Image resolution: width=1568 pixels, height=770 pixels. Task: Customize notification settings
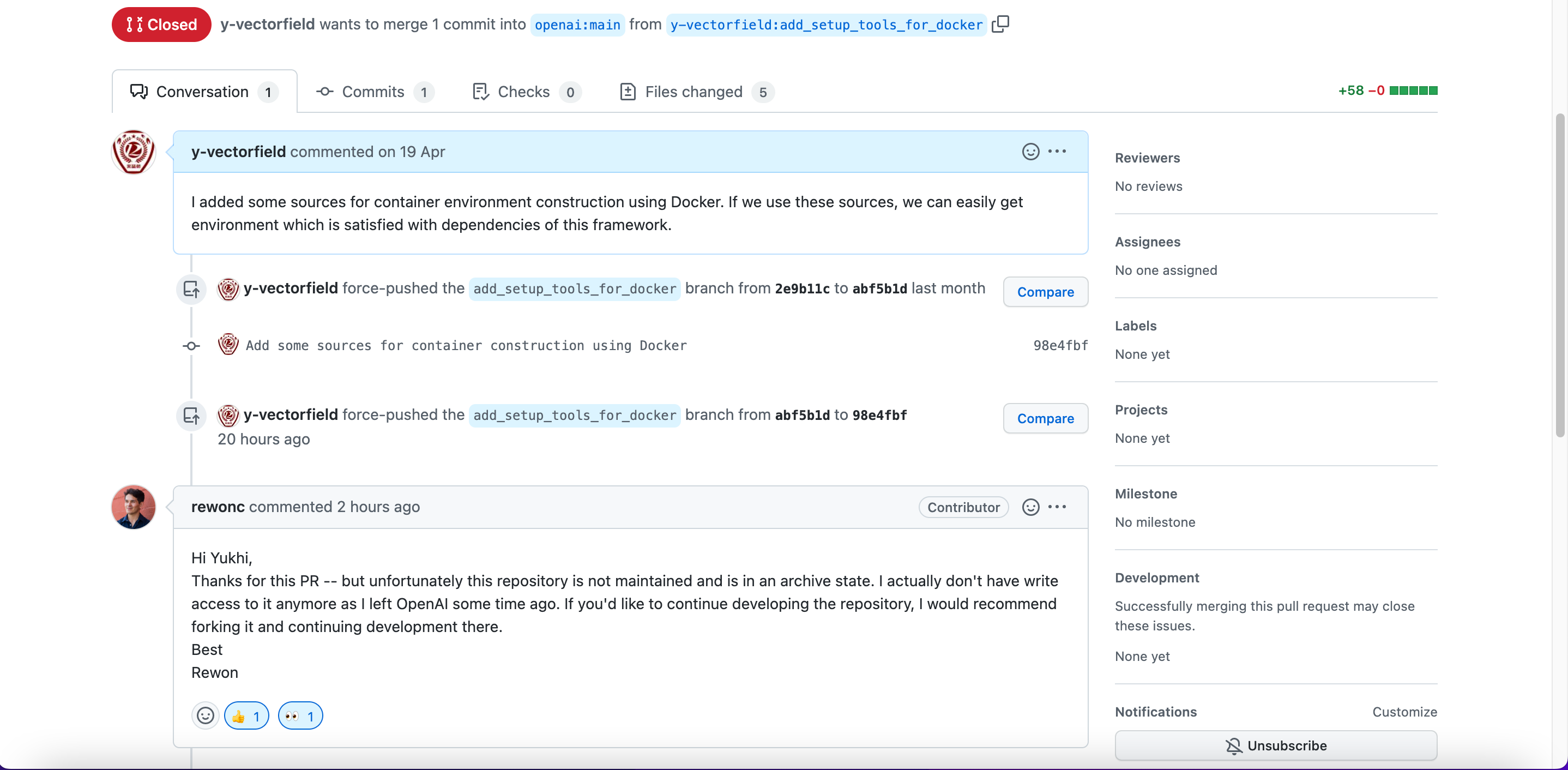[1404, 712]
